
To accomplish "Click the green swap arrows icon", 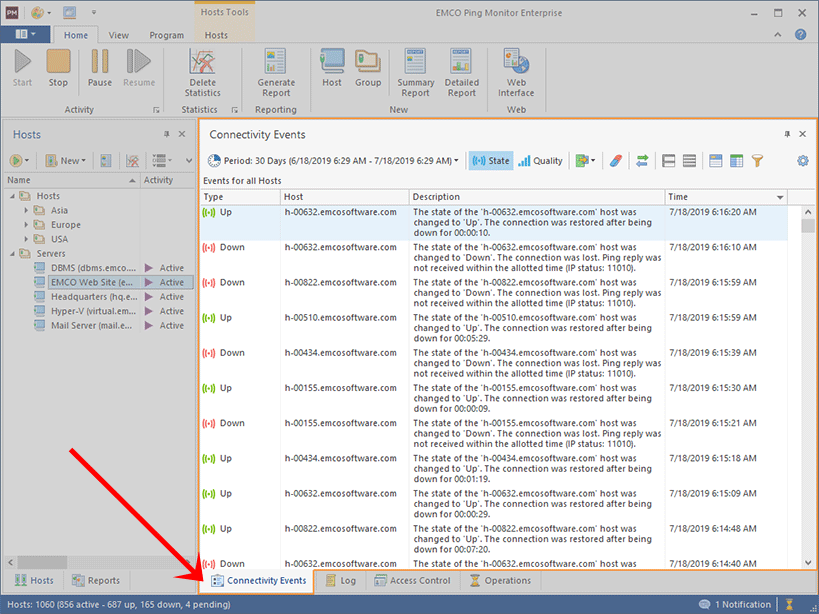I will click(x=642, y=161).
